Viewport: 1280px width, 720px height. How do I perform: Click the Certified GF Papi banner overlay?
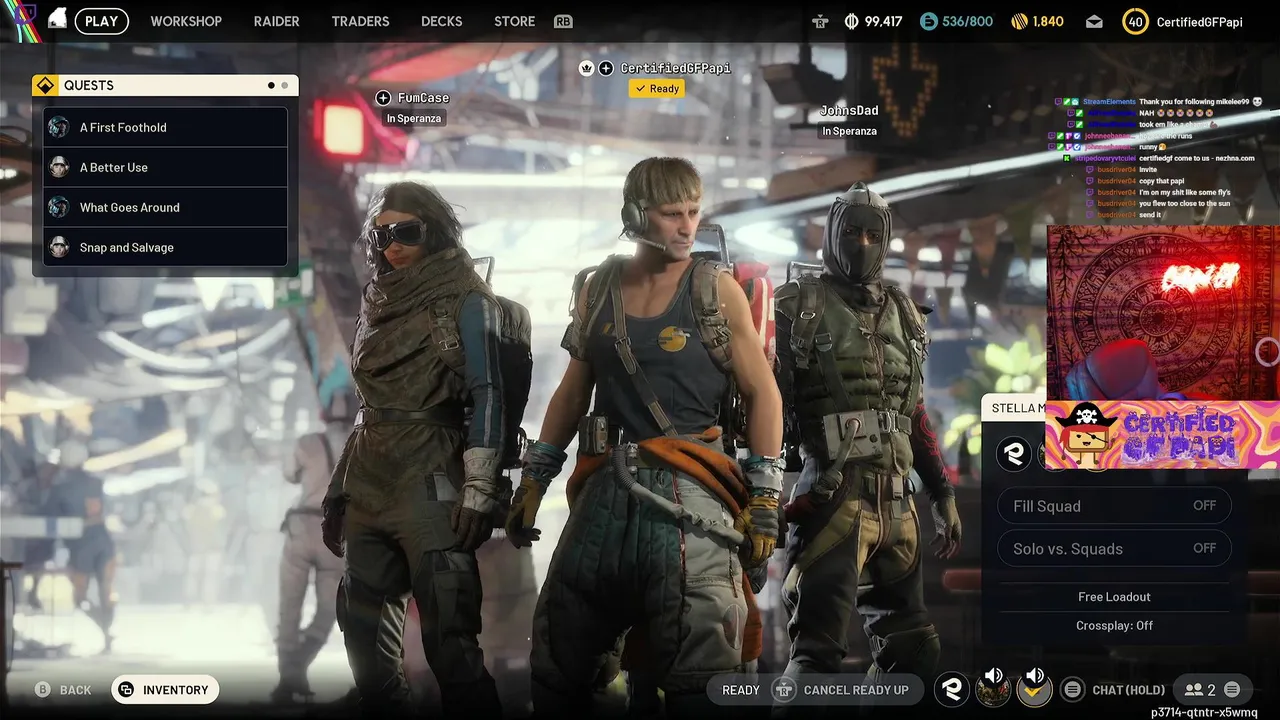pyautogui.click(x=1162, y=434)
